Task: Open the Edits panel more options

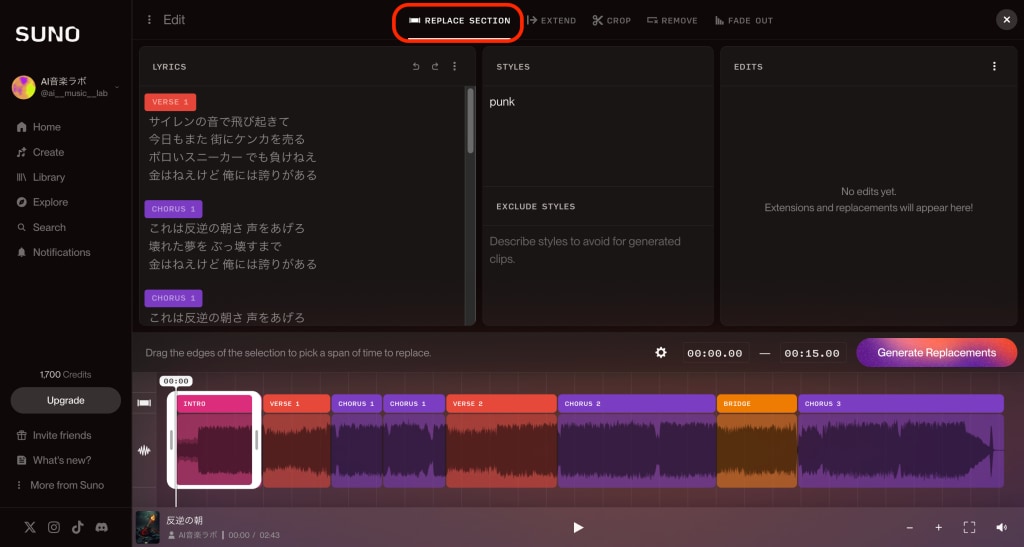Action: click(994, 67)
